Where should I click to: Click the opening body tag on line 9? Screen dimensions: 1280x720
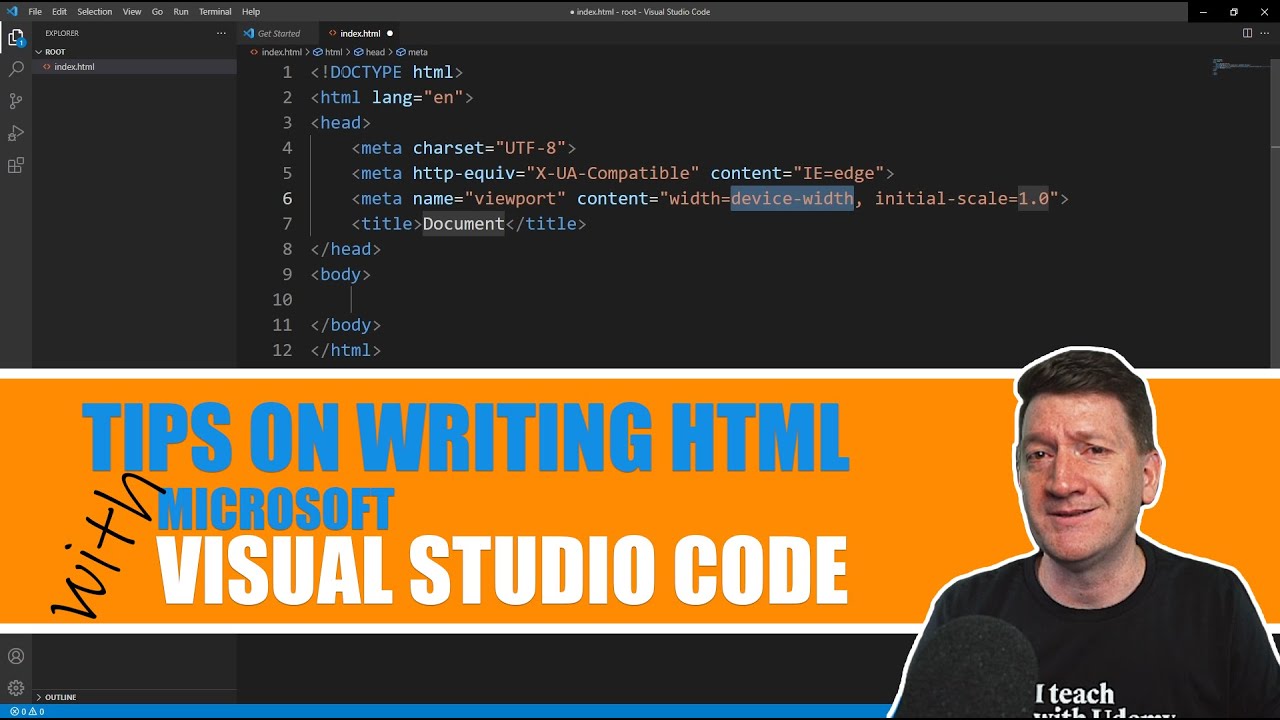click(x=340, y=274)
